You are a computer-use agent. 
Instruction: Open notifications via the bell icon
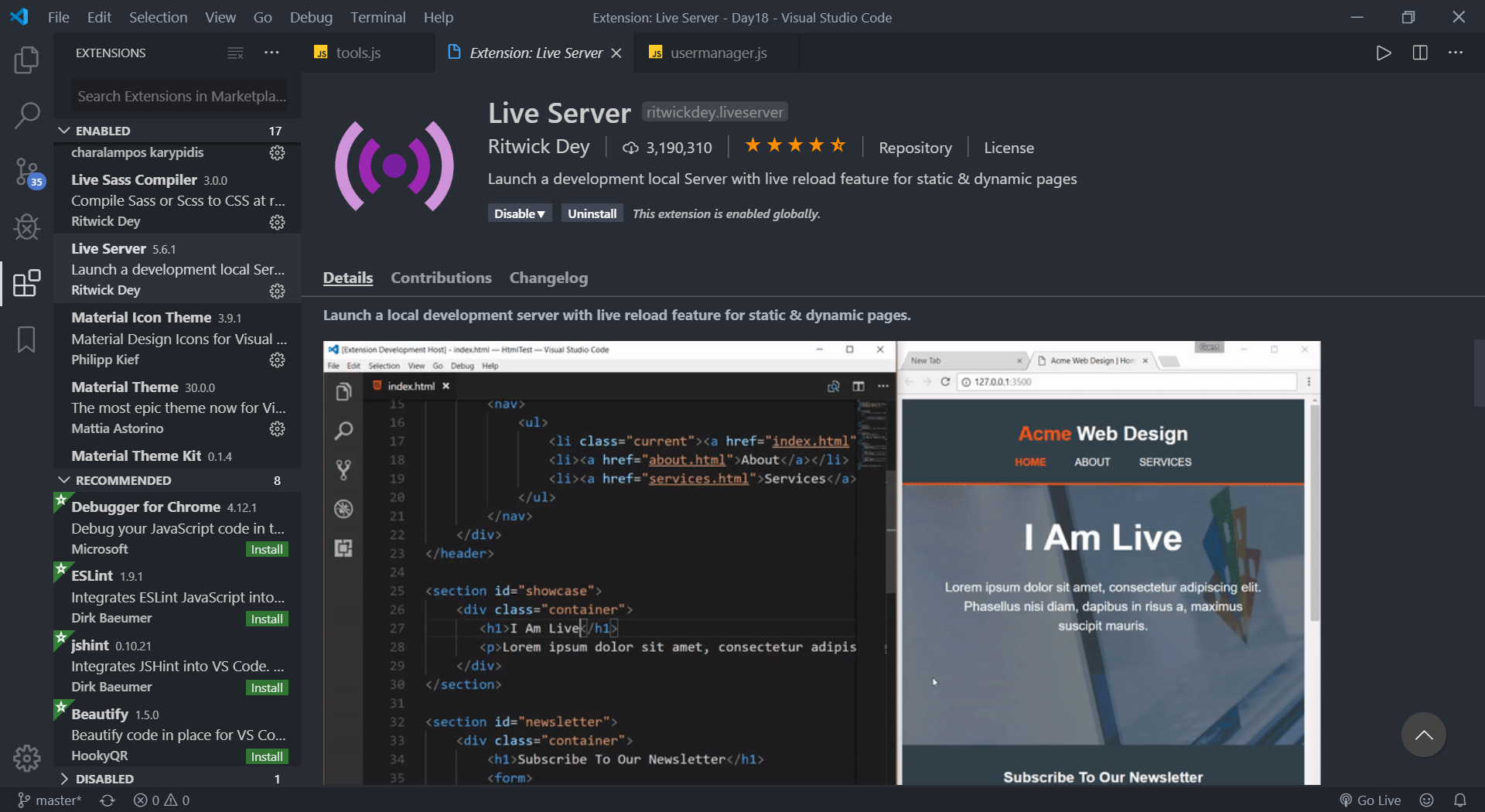point(1460,800)
